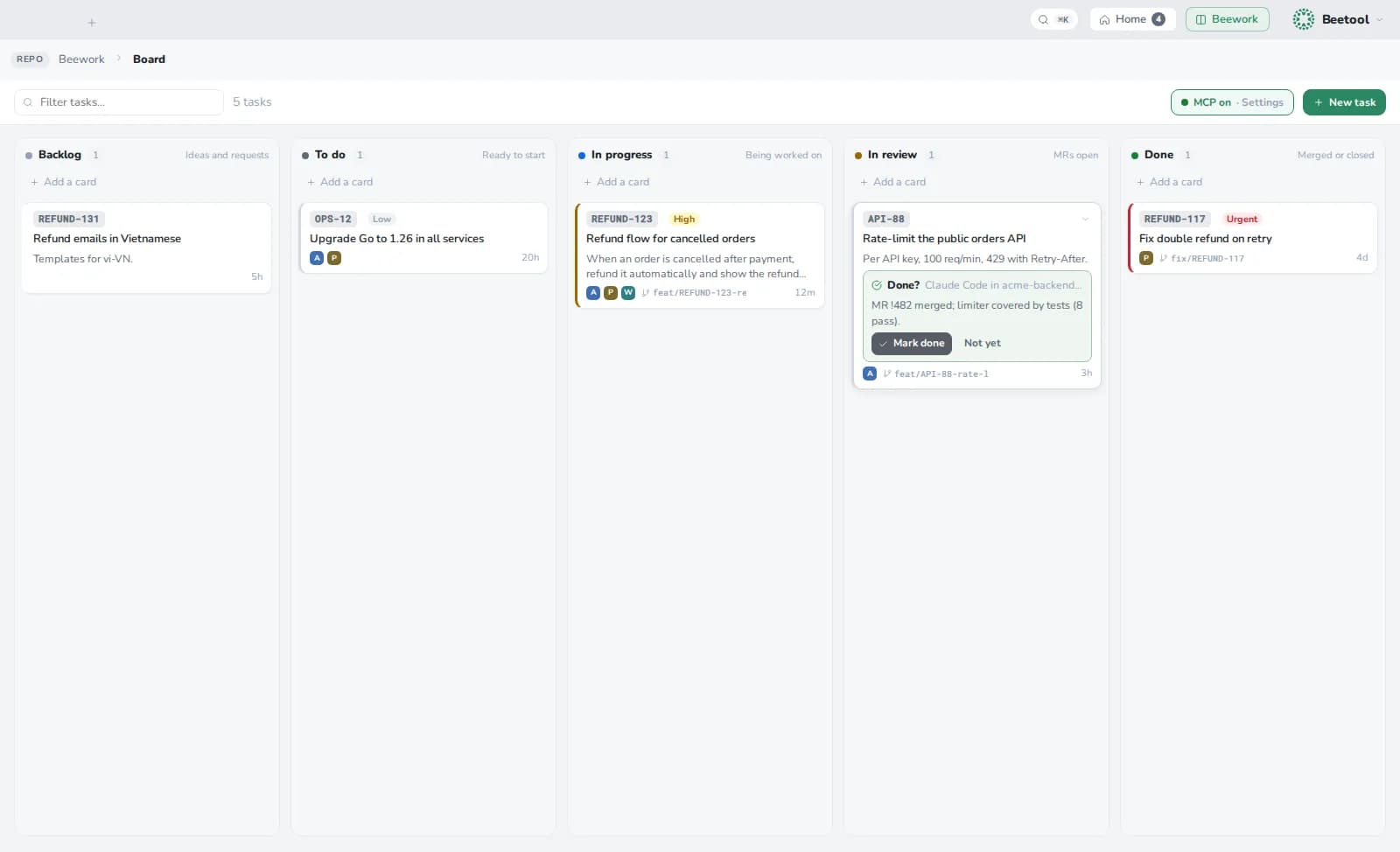
Task: Add a card to In progress
Action: [x=617, y=182]
